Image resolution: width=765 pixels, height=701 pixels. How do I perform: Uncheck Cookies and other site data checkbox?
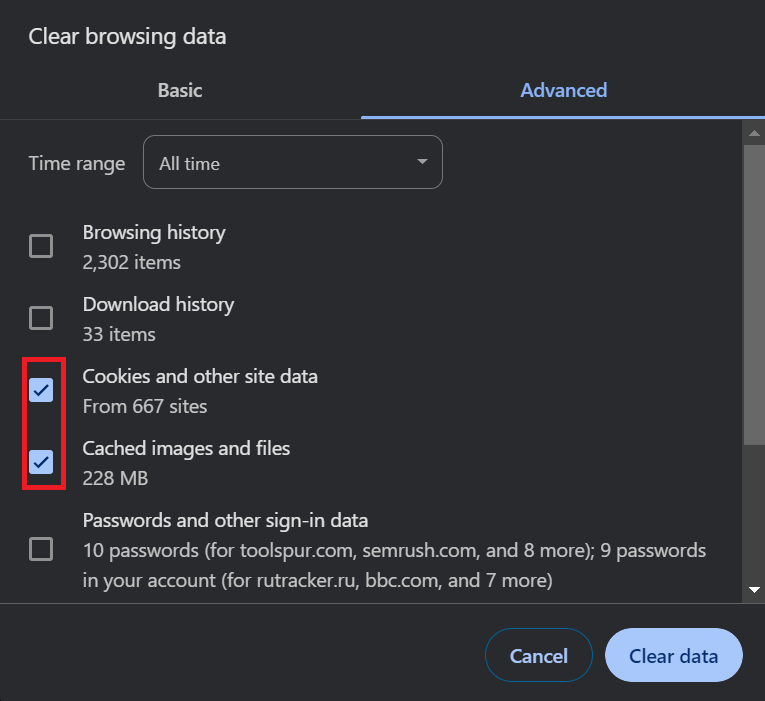[41, 390]
